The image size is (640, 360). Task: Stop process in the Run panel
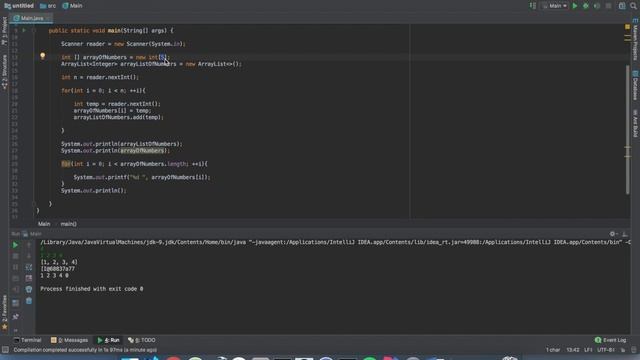point(15,256)
